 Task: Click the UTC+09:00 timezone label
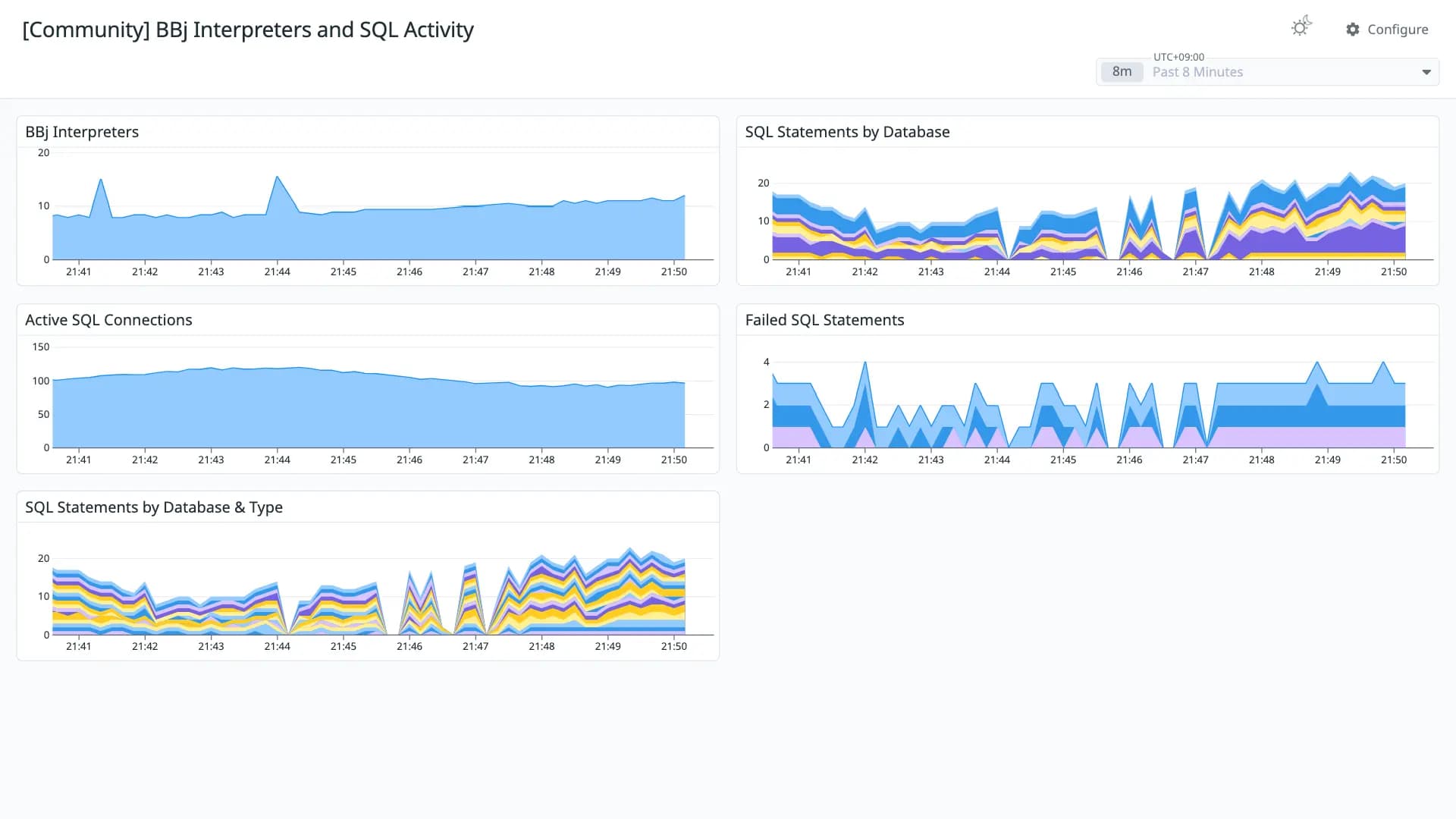[x=1178, y=57]
